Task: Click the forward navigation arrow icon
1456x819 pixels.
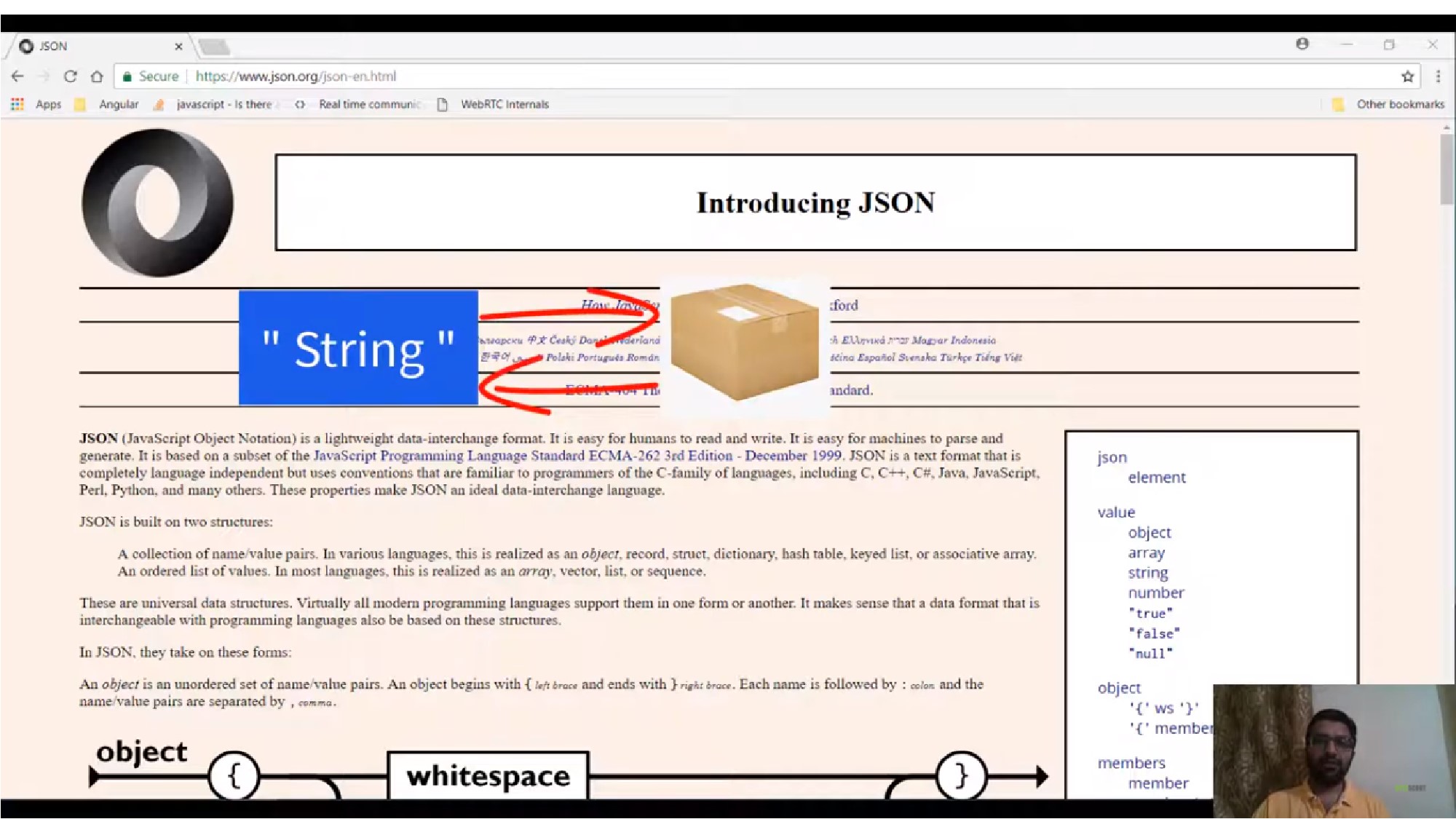Action: (43, 76)
